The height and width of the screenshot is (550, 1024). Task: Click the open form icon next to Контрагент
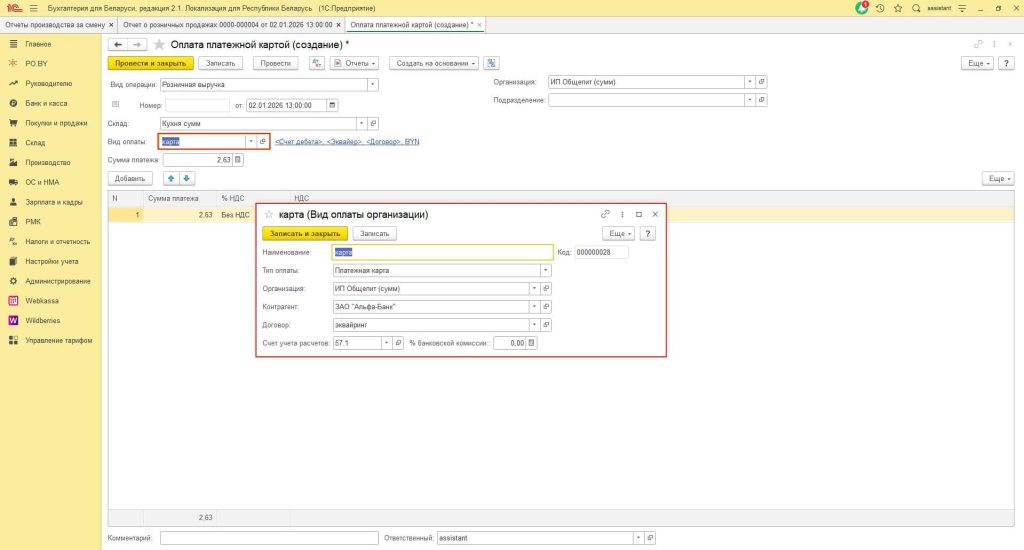click(x=547, y=307)
